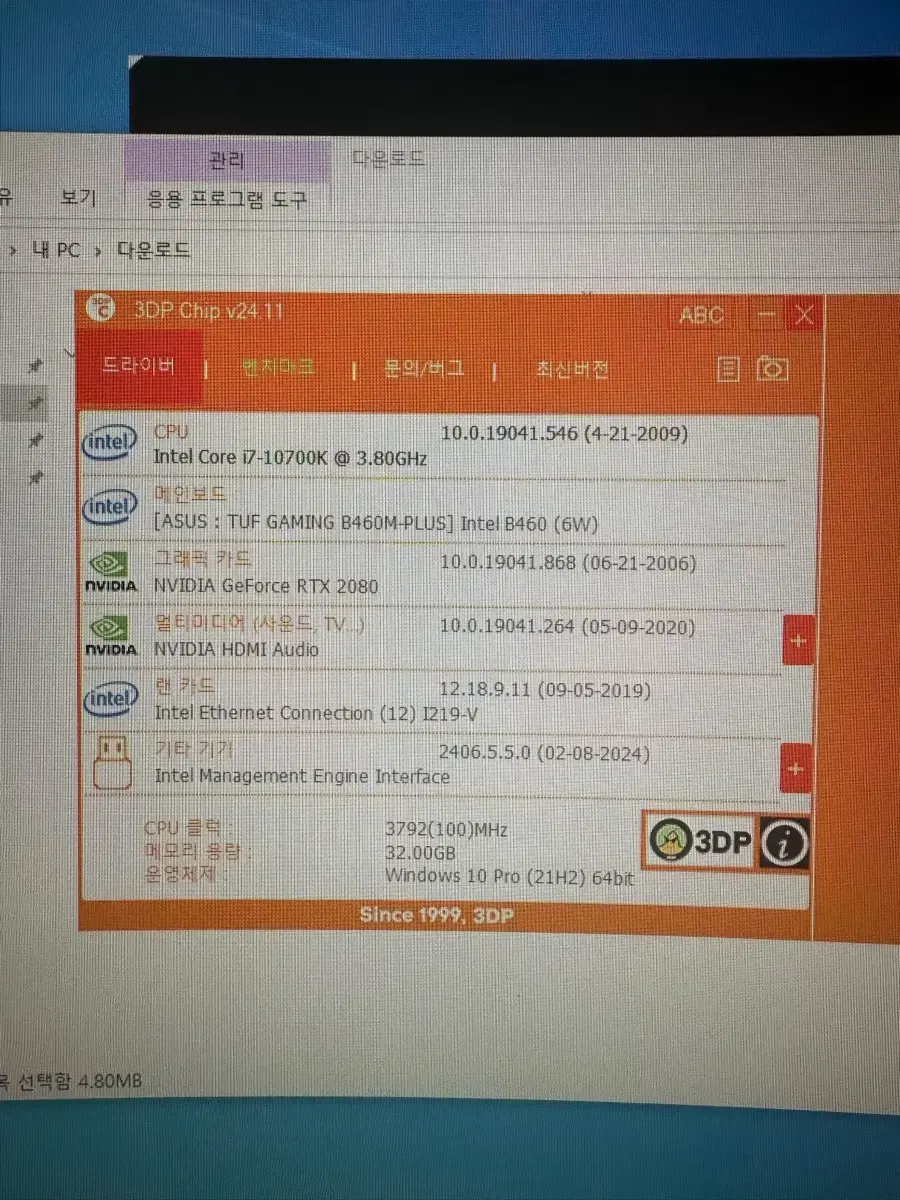Click the 기타 기기 category label

click(194, 750)
